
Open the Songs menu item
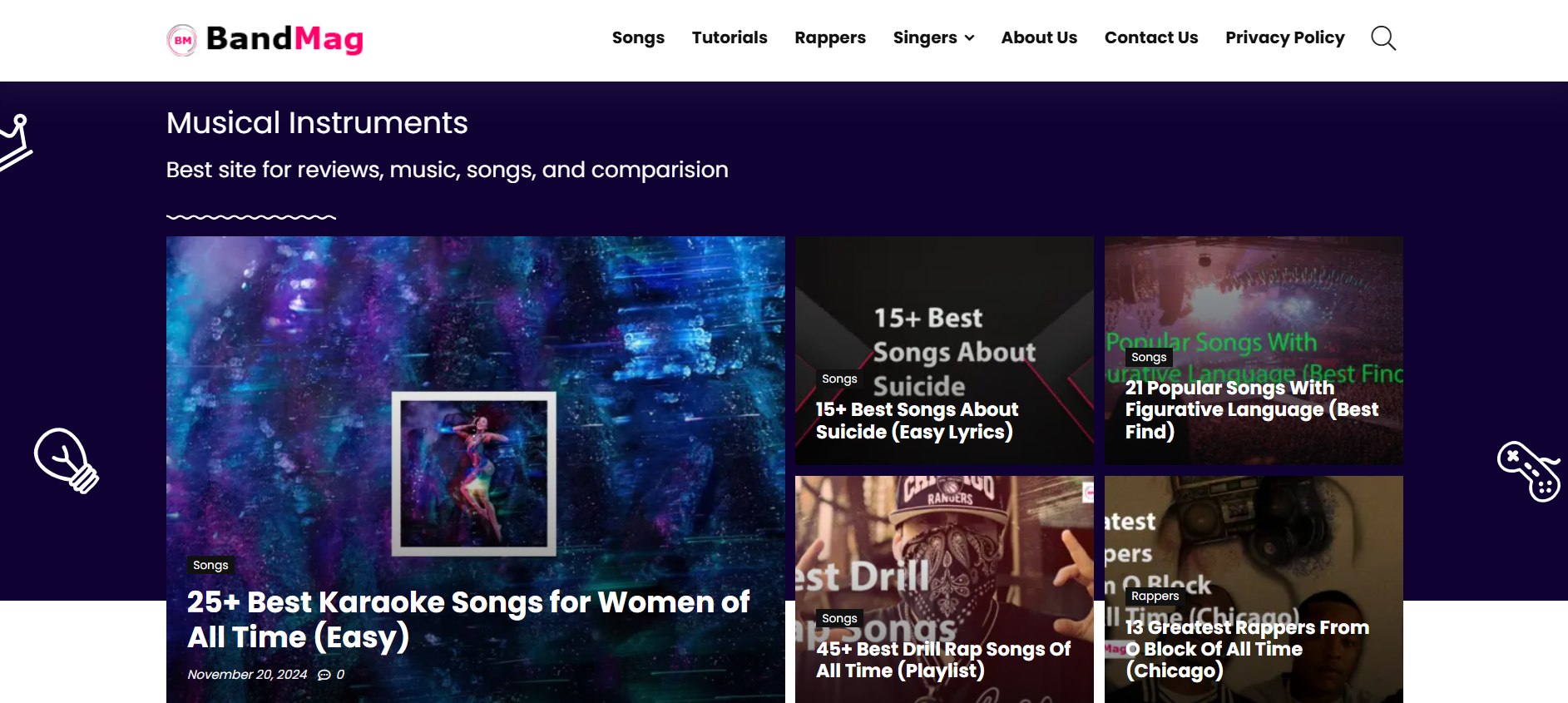click(x=638, y=38)
